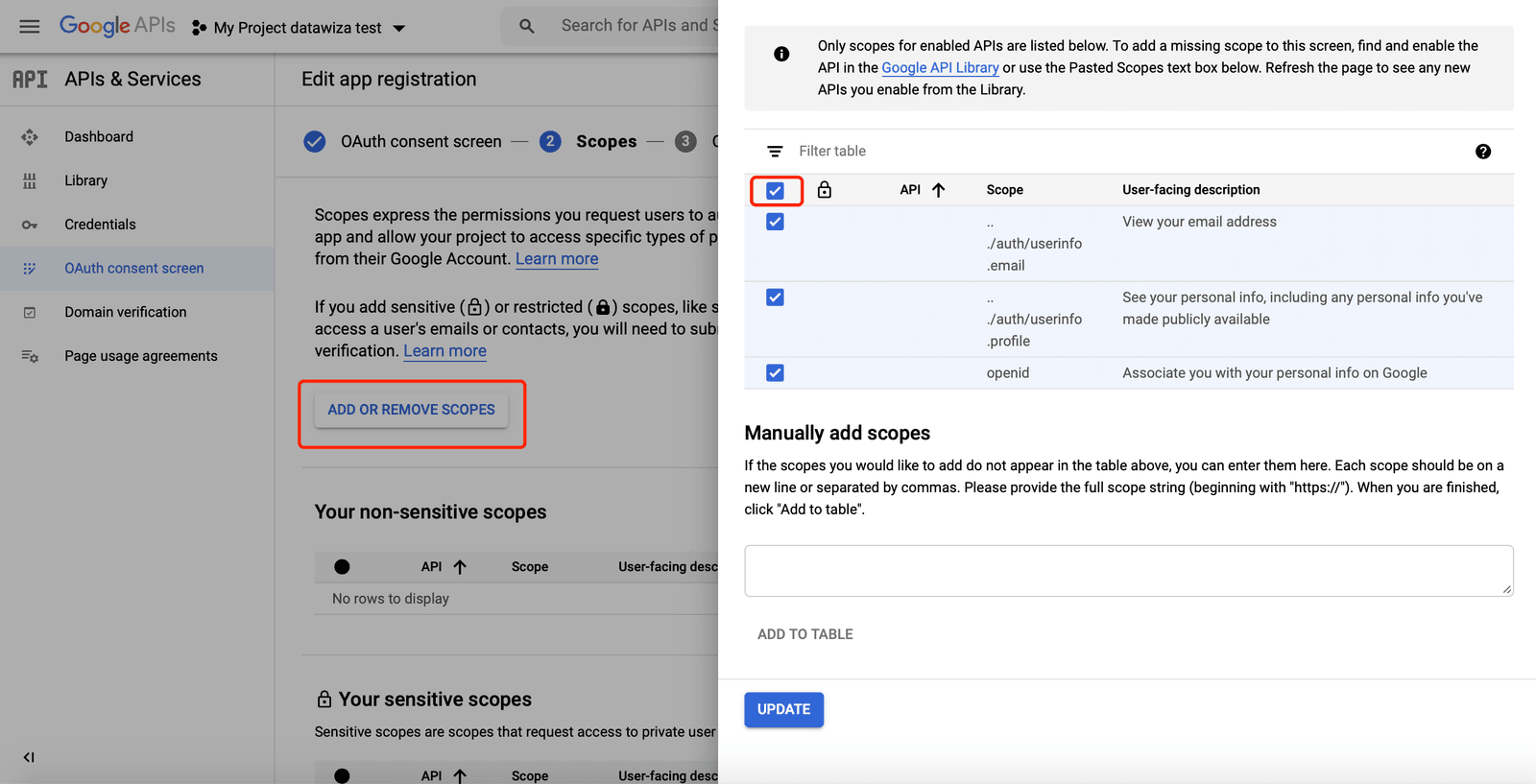
Task: Open Library in the sidebar
Action: (85, 180)
